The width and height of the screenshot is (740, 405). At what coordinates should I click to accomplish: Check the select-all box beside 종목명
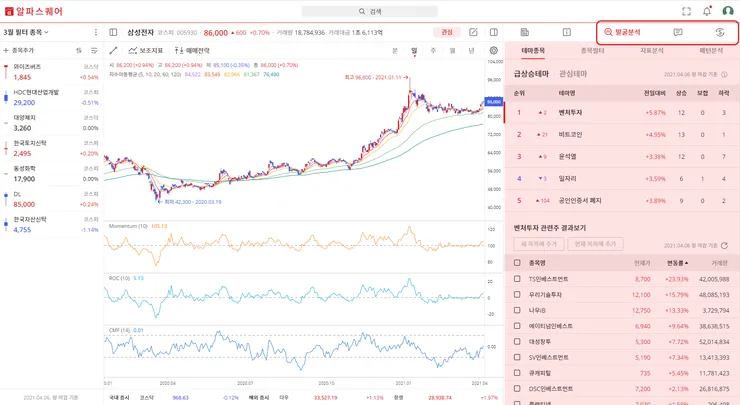517,262
